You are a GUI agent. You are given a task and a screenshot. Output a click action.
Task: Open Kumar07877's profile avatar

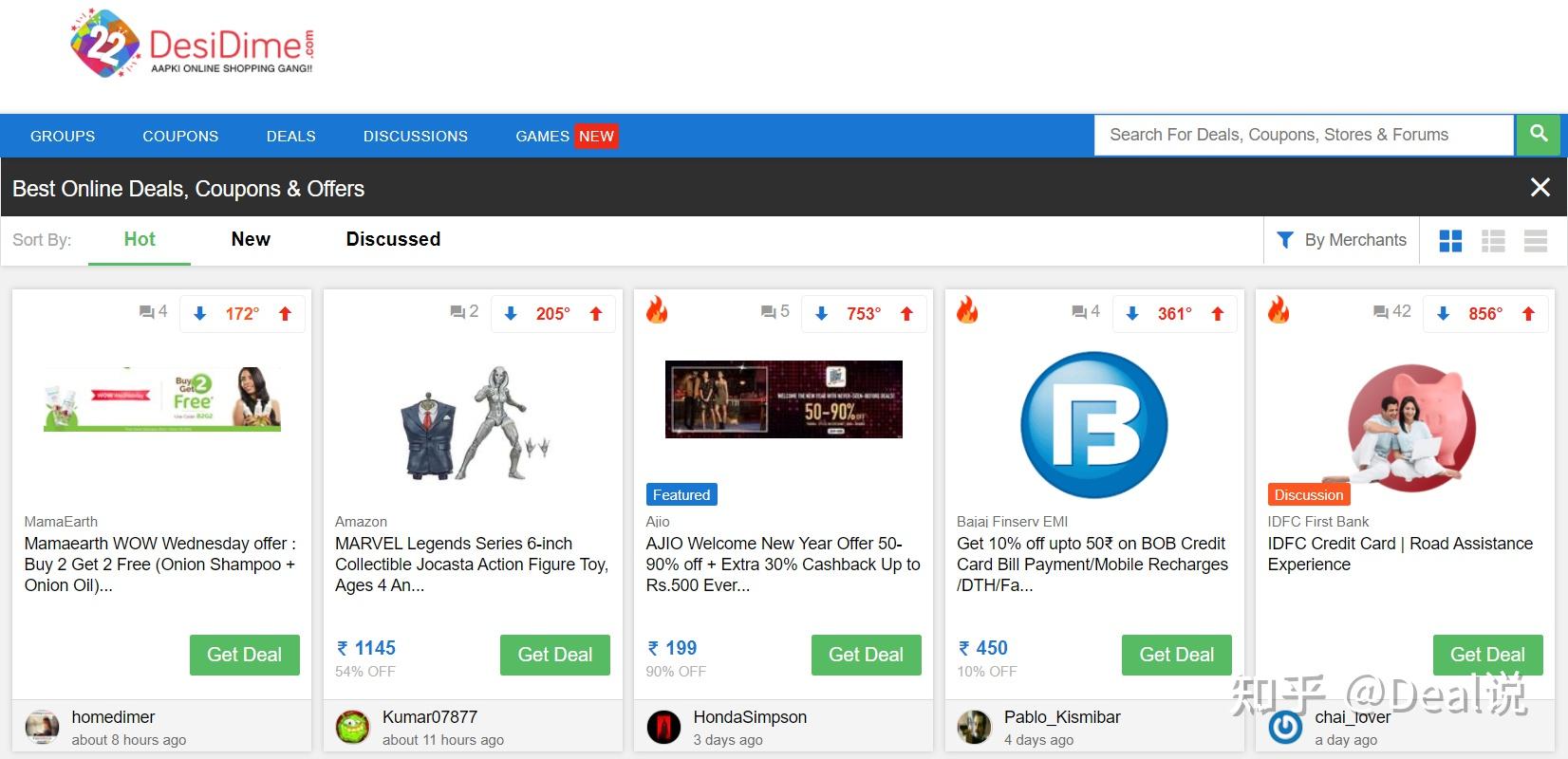point(352,727)
